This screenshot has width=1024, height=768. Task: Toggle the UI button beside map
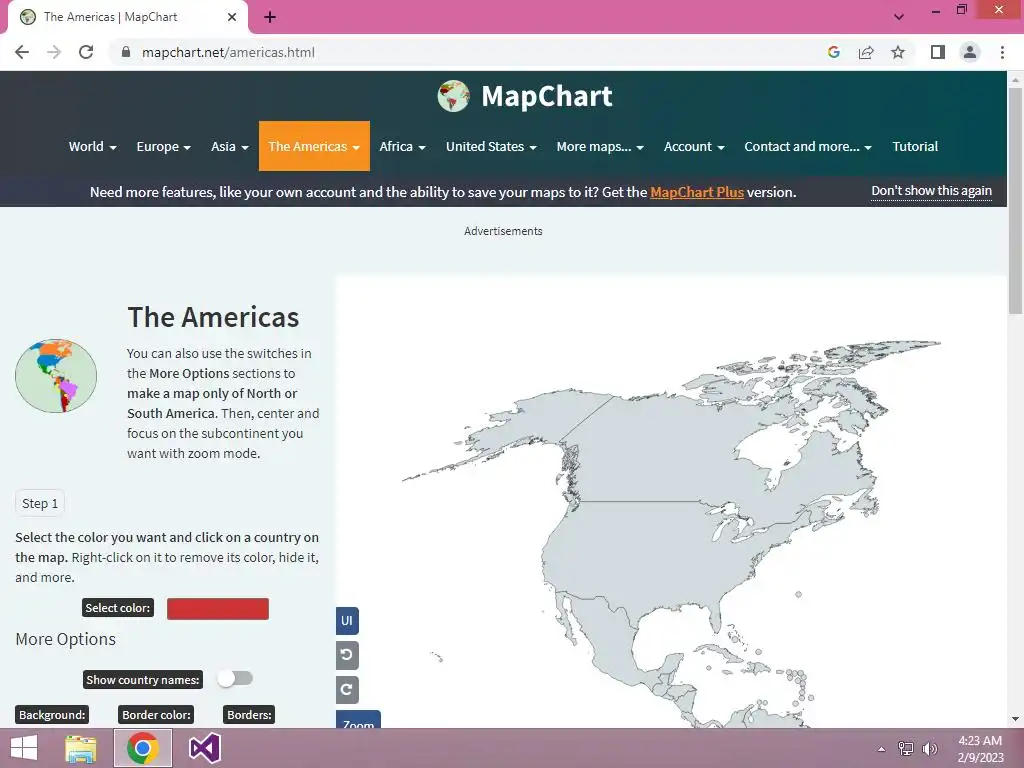(x=347, y=620)
